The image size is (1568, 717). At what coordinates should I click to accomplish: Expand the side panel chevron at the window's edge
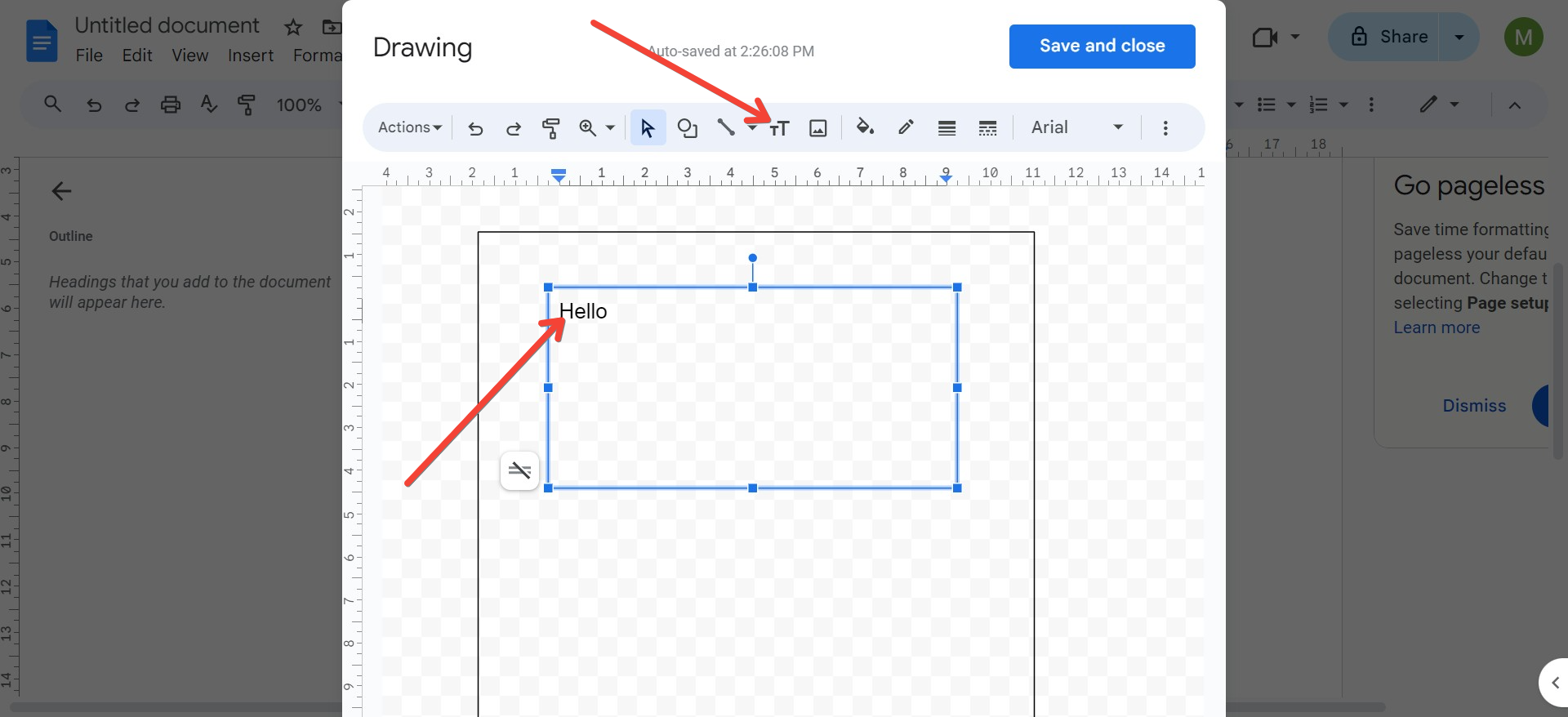pos(1554,683)
